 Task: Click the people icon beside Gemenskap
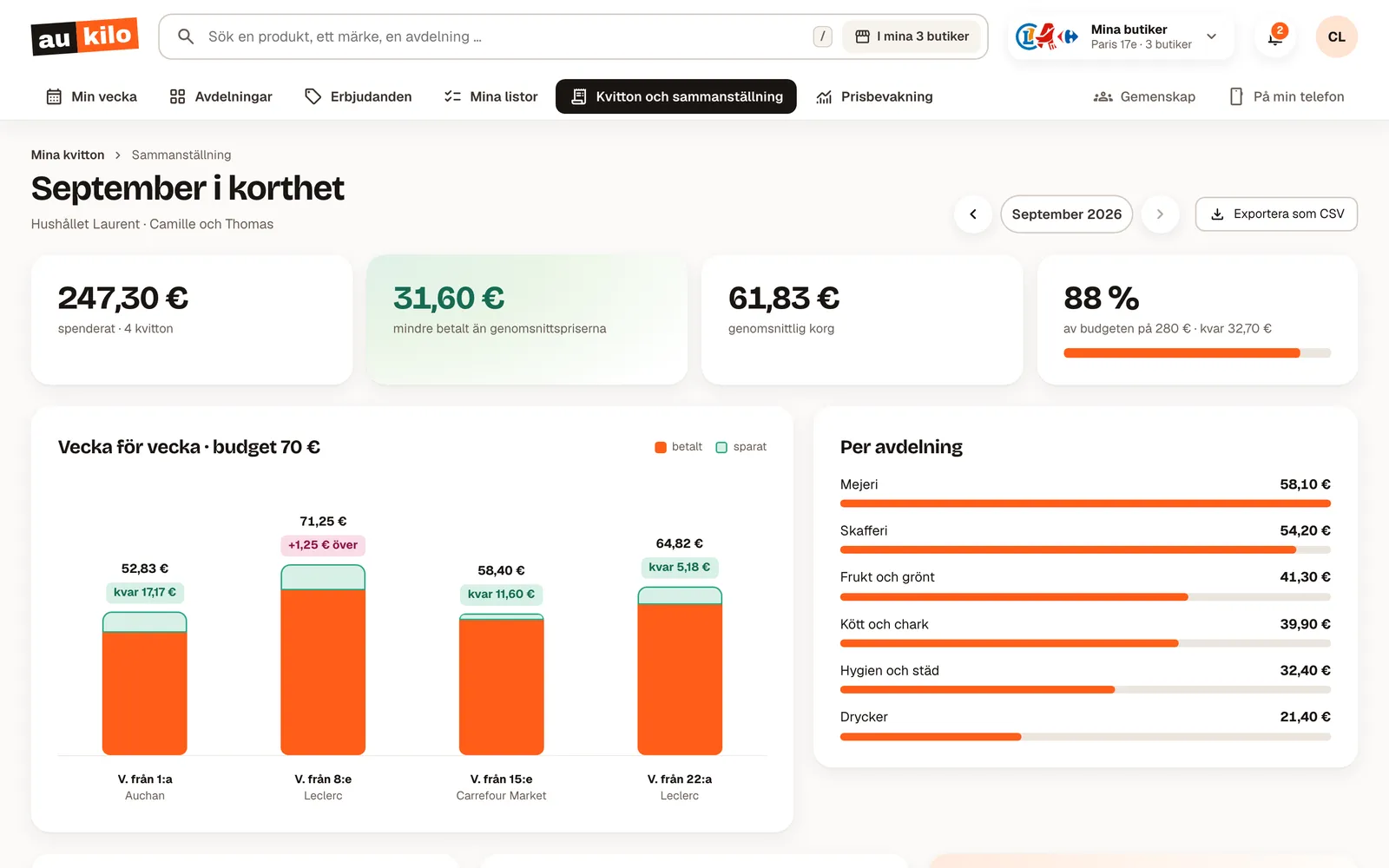[x=1103, y=96]
